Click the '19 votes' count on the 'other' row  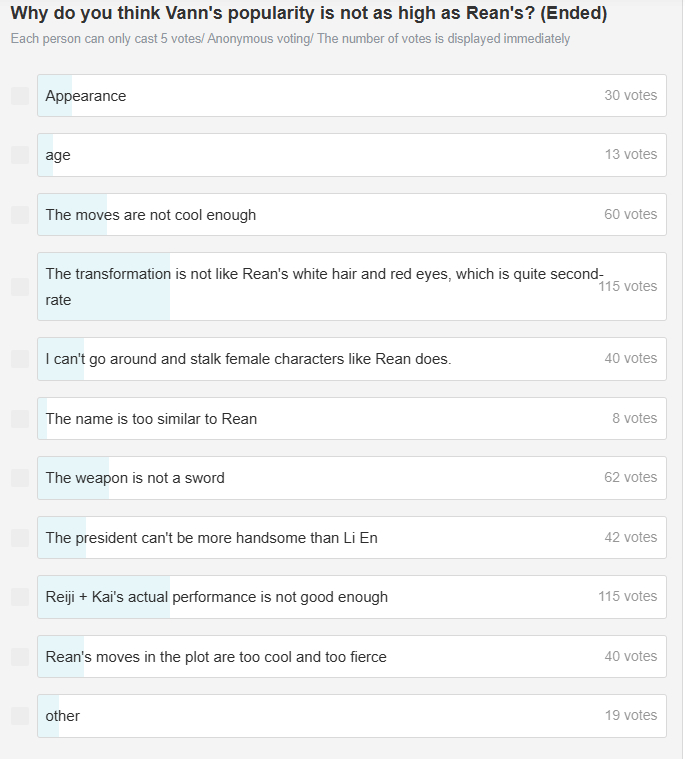[x=630, y=716]
